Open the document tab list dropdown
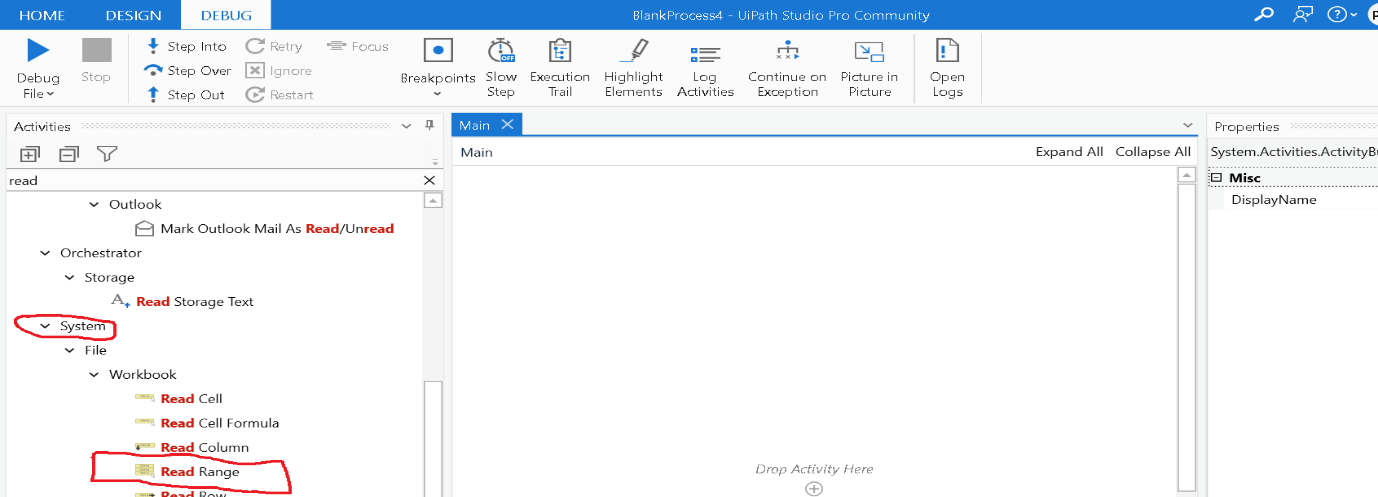1378x497 pixels. [x=1188, y=126]
